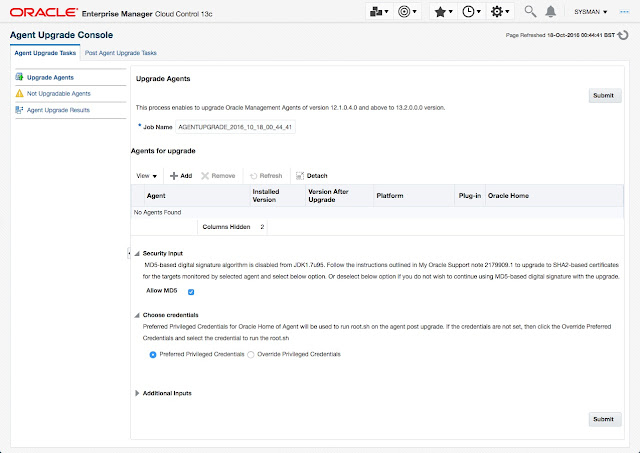Refresh the page using the circular arrow
Screen dimensions: 640x453
(x=623, y=35)
